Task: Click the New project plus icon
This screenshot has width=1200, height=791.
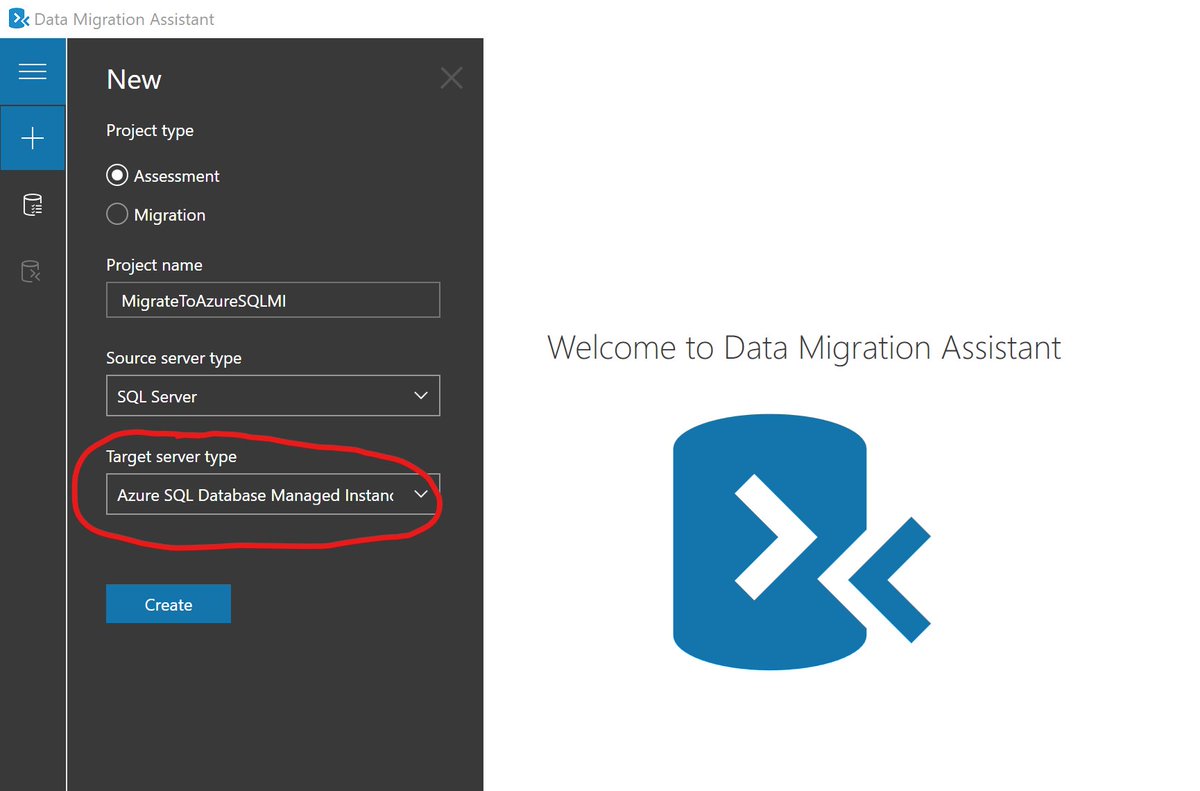Action: pos(33,138)
